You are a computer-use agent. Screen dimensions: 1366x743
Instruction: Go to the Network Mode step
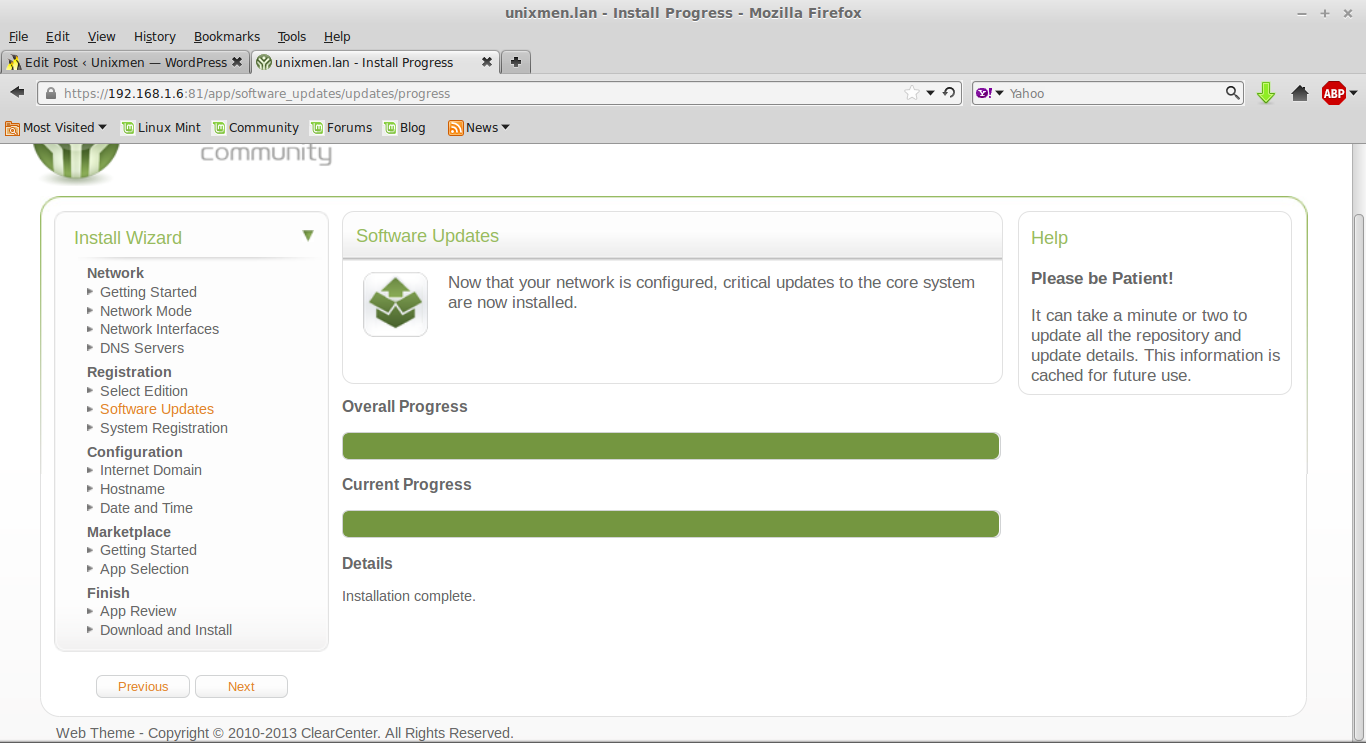(146, 311)
